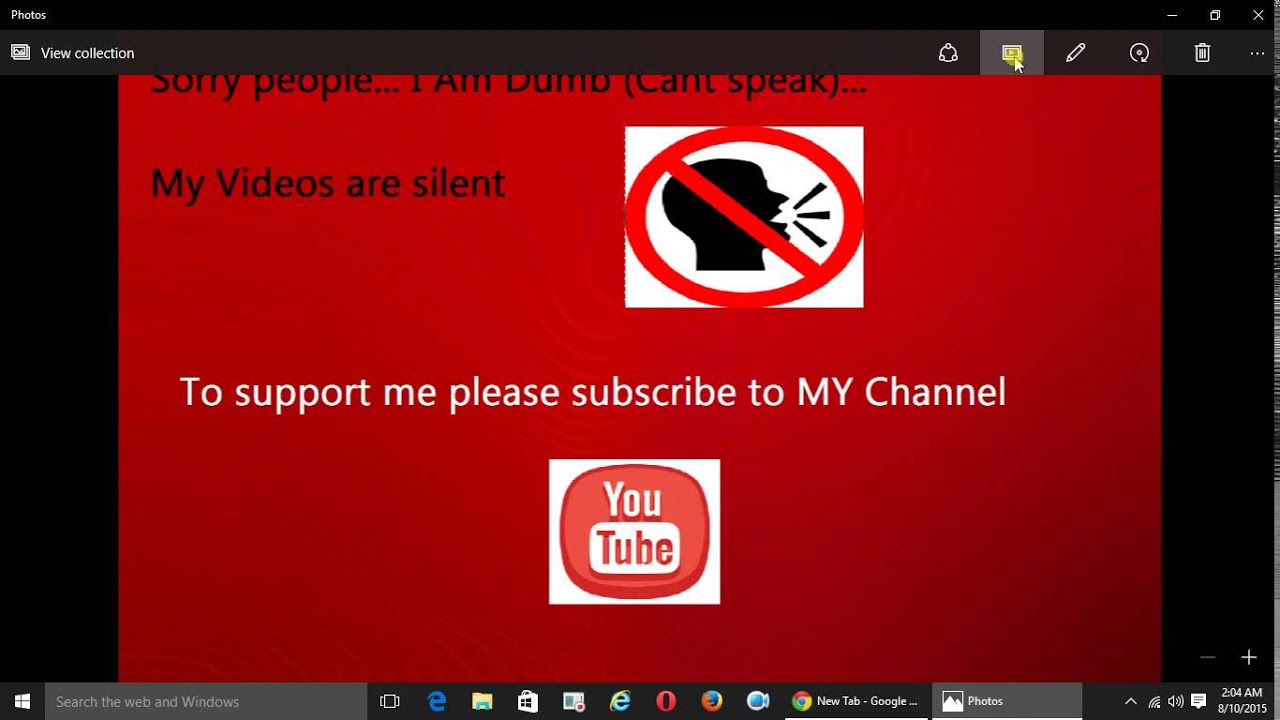This screenshot has width=1280, height=720.
Task: Open the More options ellipsis menu
Action: (1258, 53)
